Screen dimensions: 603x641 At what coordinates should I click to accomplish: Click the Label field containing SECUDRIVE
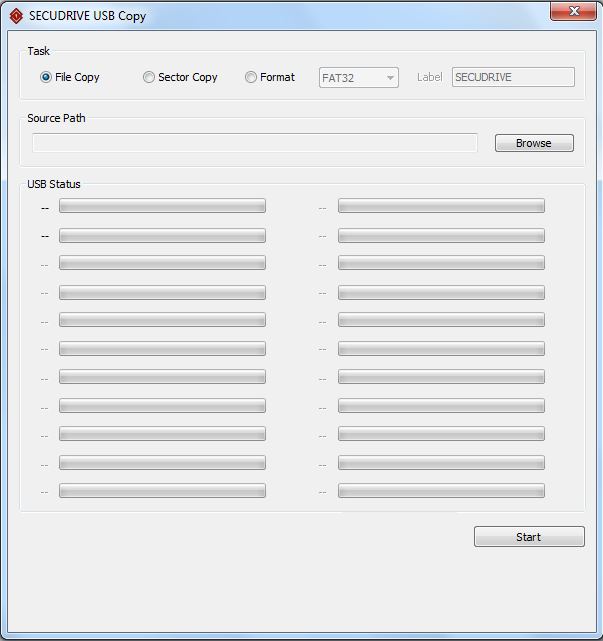coord(513,77)
